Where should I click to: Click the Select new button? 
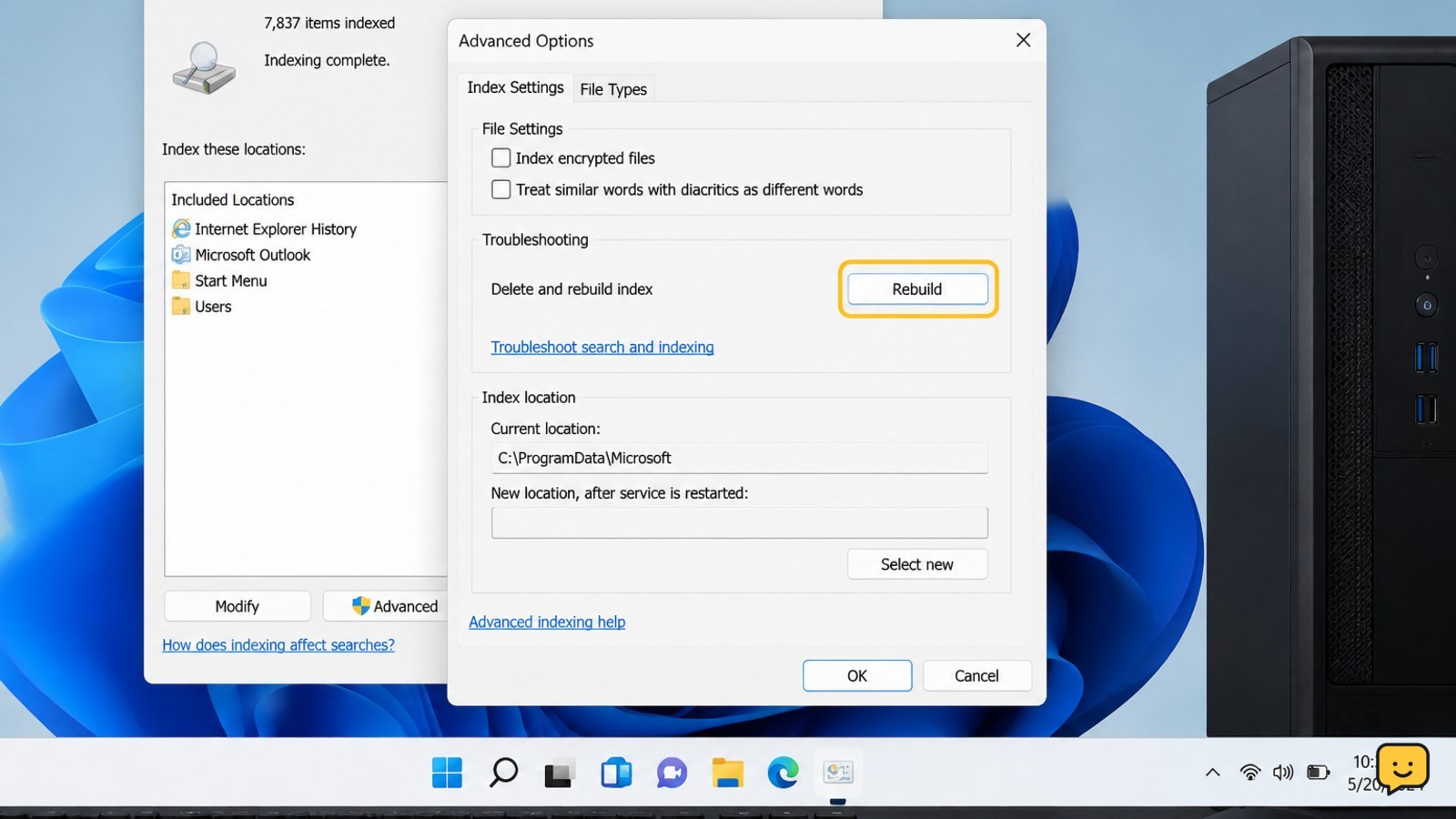(917, 564)
